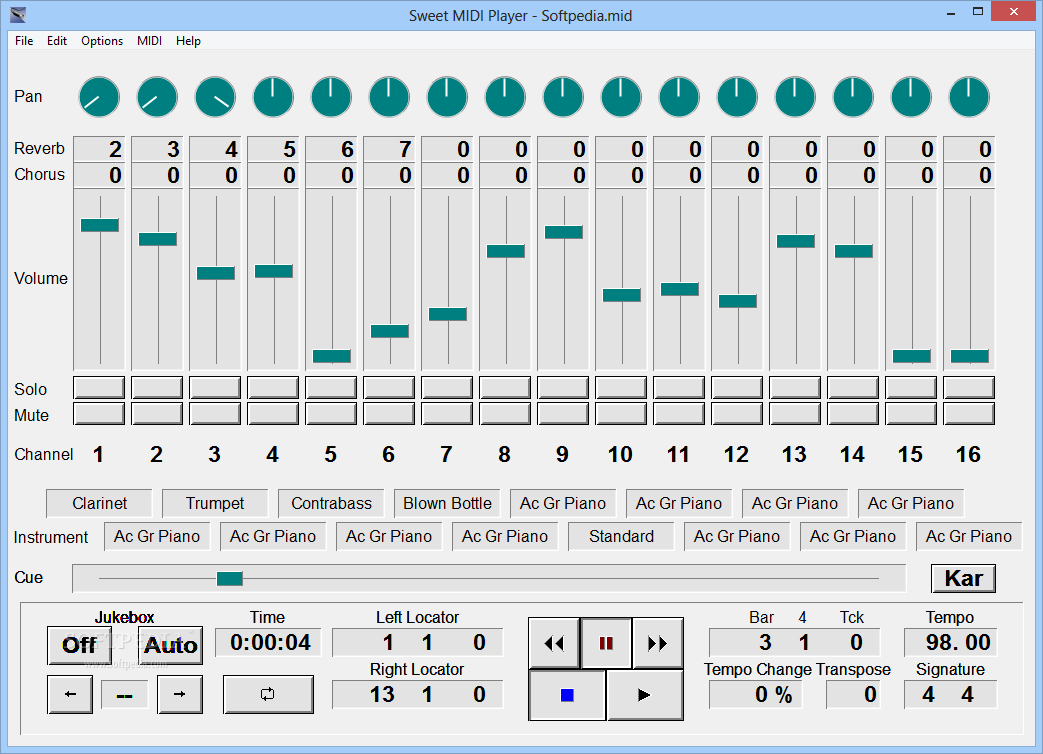Go to next jukebox song with right arrow
This screenshot has height=754, width=1043.
coord(180,694)
